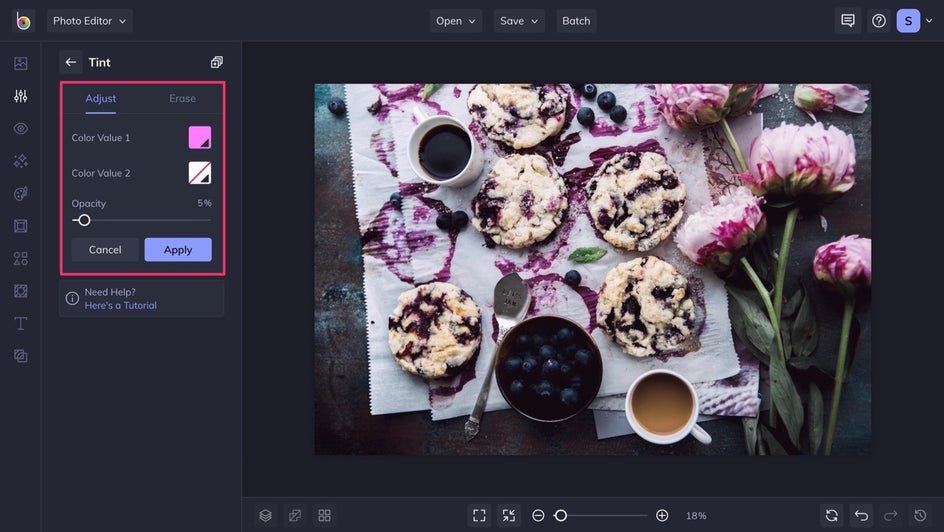This screenshot has height=532, width=944.
Task: Click the Apply button
Action: (x=178, y=250)
